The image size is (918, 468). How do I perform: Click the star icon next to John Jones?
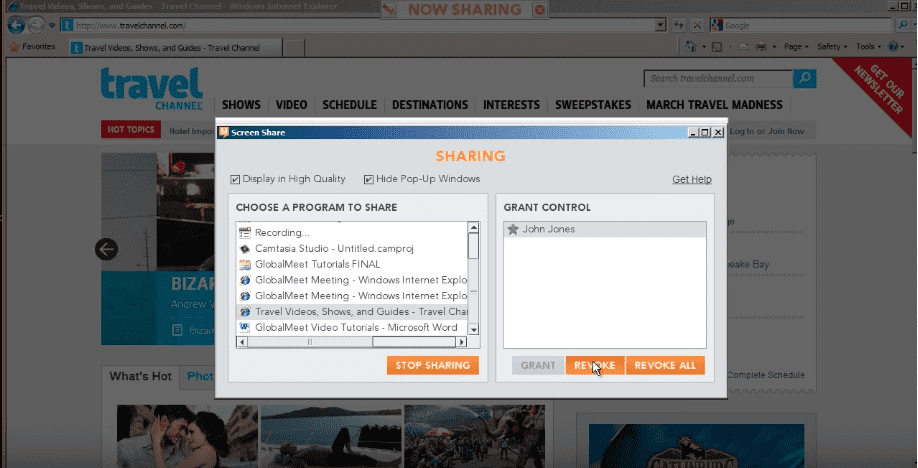coord(513,230)
